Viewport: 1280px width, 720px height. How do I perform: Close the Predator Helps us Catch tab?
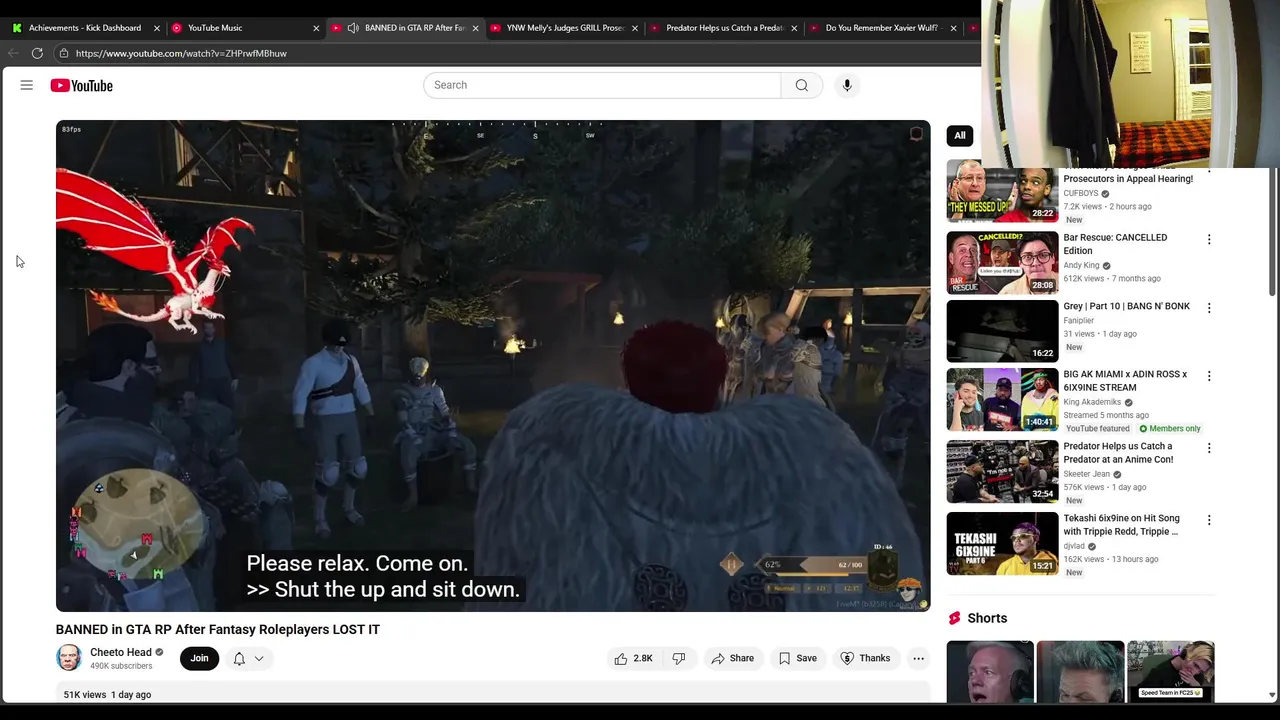[x=794, y=28]
